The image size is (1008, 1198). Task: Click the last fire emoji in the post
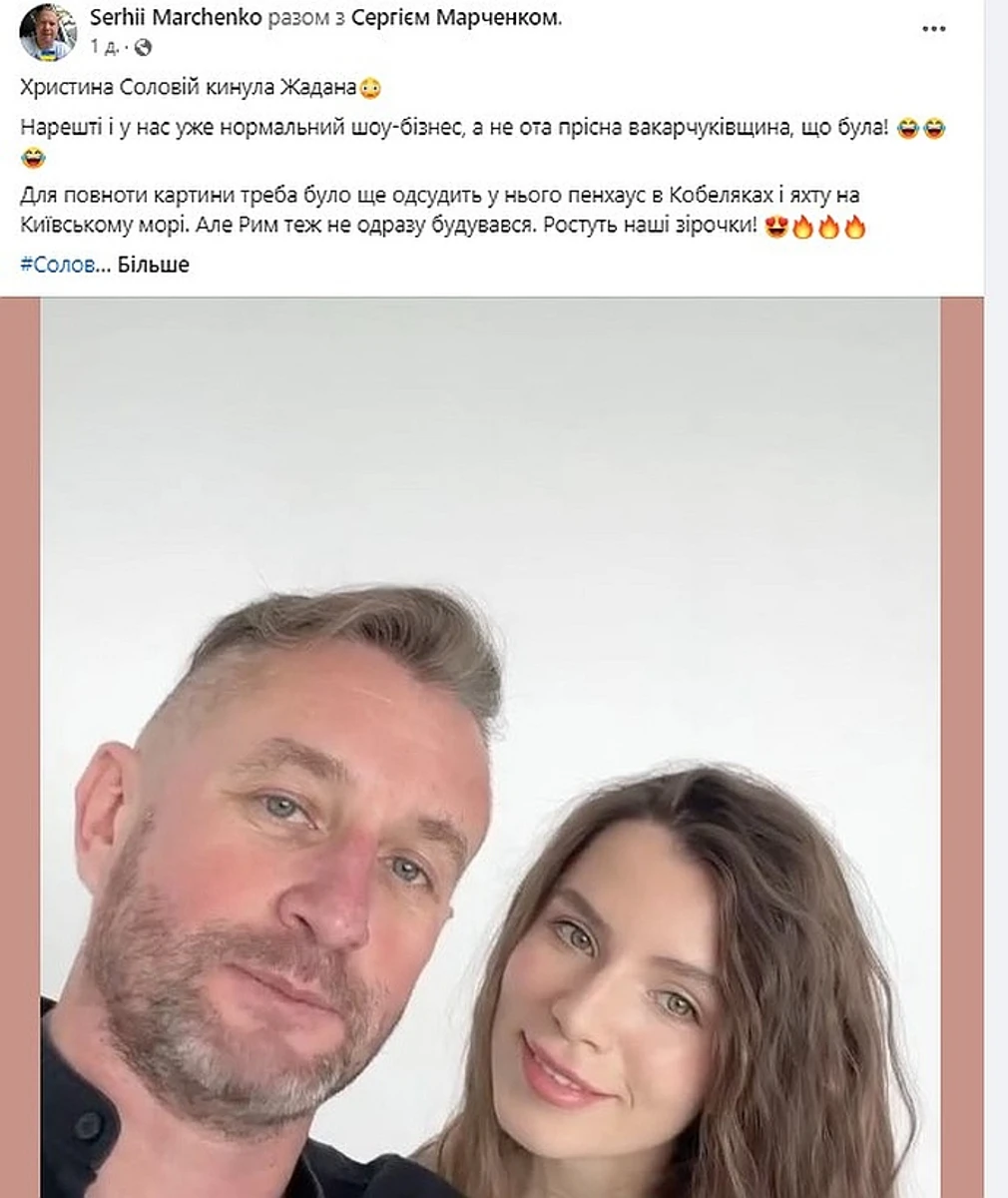(x=854, y=228)
